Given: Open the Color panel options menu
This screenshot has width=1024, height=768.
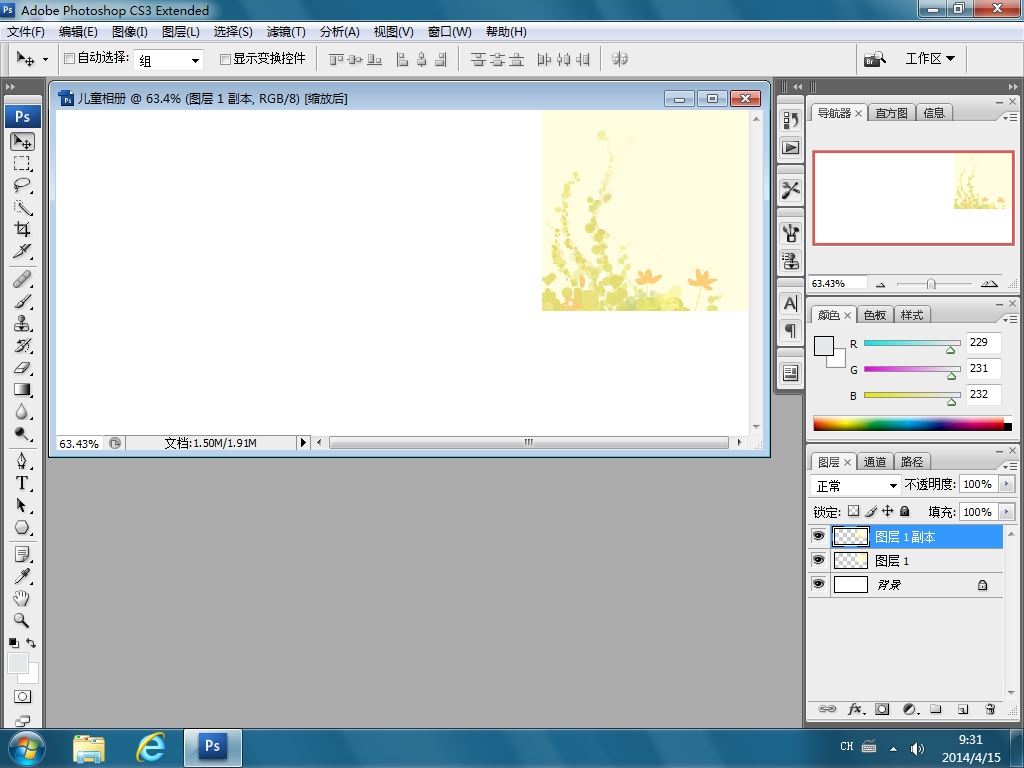Looking at the screenshot, I should 1010,319.
